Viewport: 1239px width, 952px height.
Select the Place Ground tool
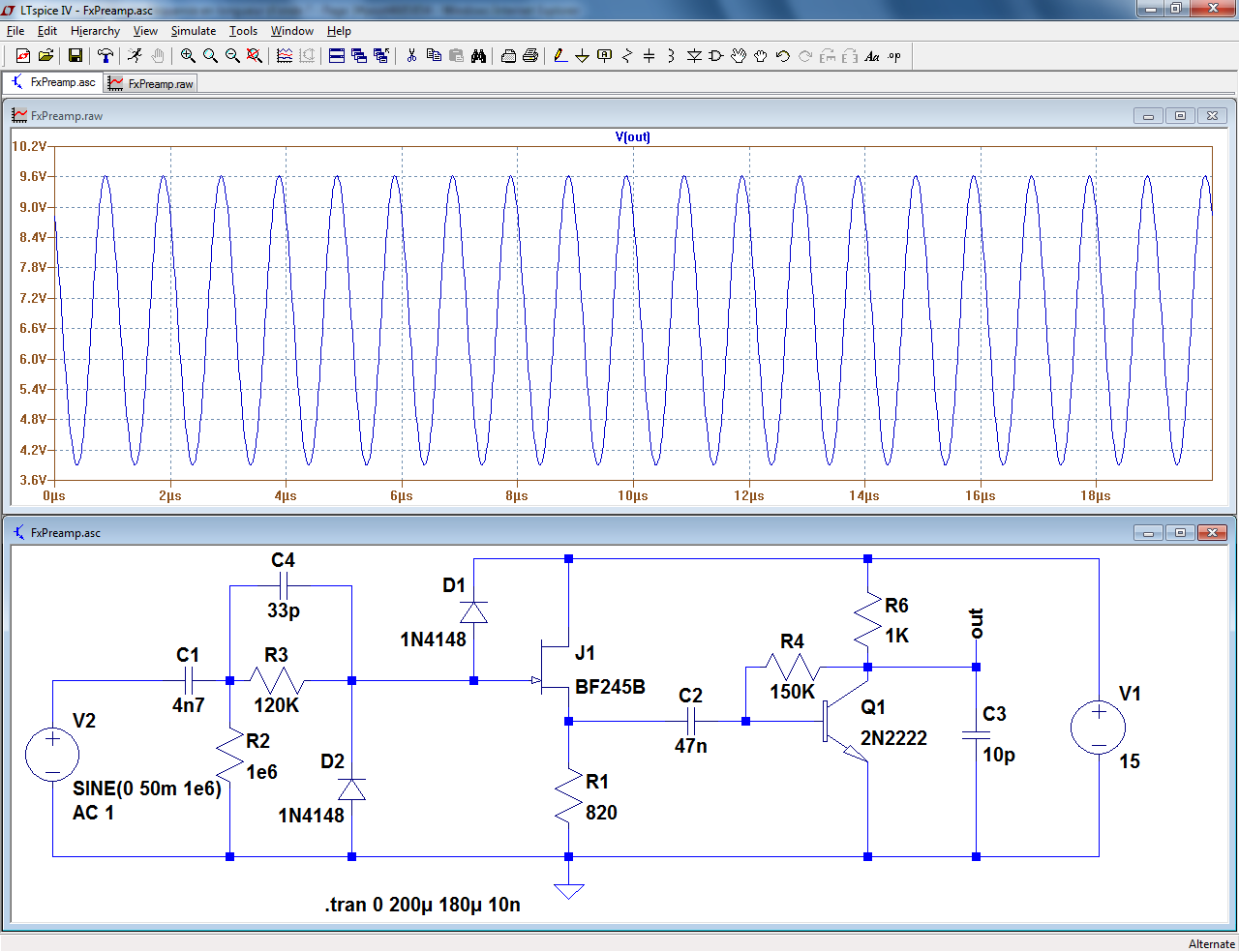[x=583, y=56]
